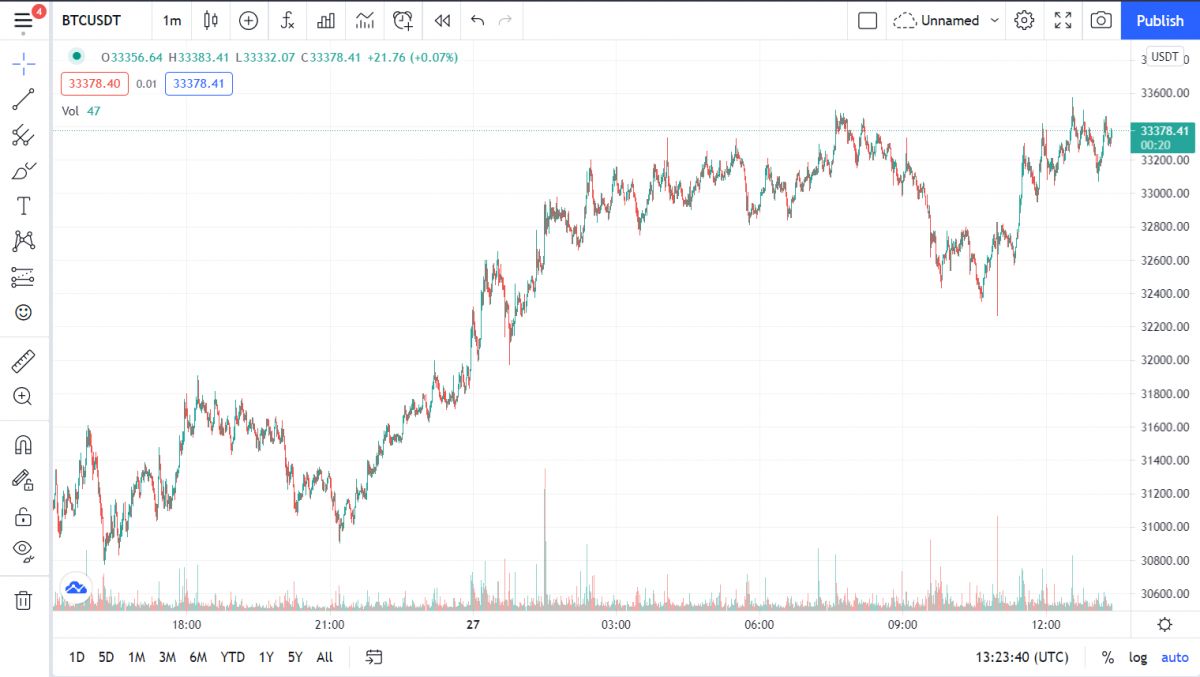Screen dimensions: 1200x677
Task: Open the emoji icons picker
Action: coord(23,312)
